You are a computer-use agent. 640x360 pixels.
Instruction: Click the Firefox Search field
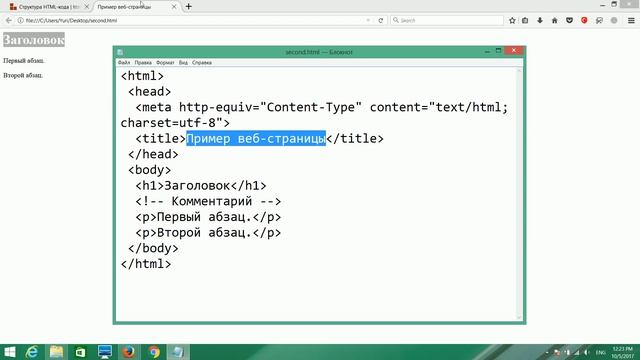pos(447,20)
